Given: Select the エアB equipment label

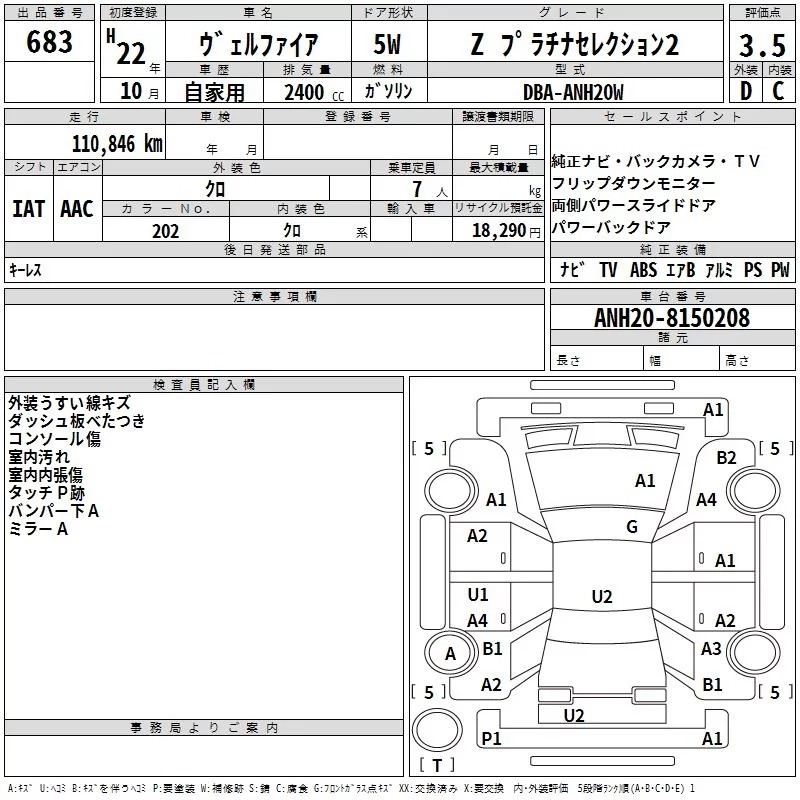Looking at the screenshot, I should (x=681, y=269).
